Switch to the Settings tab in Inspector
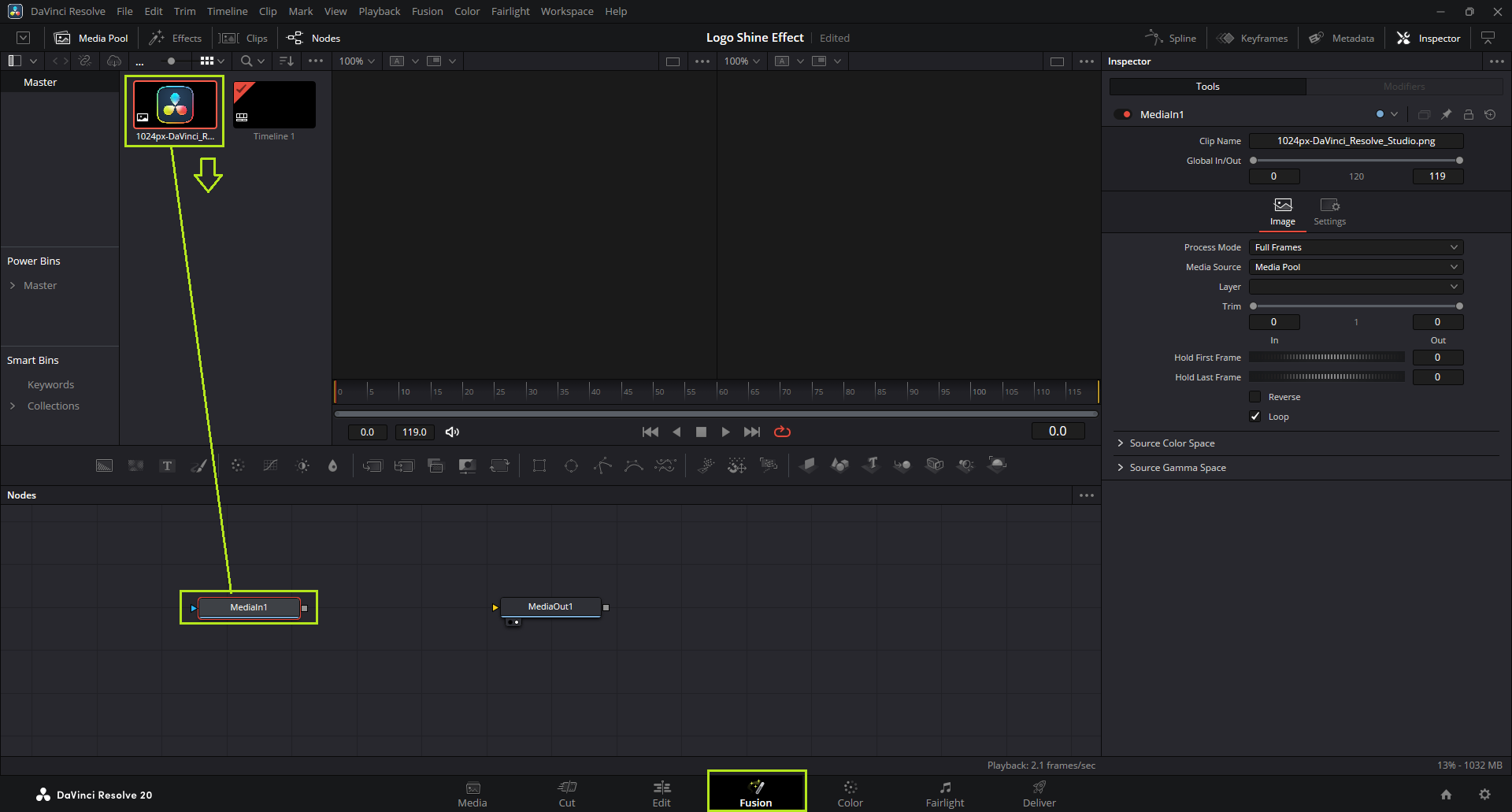Viewport: 1512px width, 812px height. tap(1329, 211)
